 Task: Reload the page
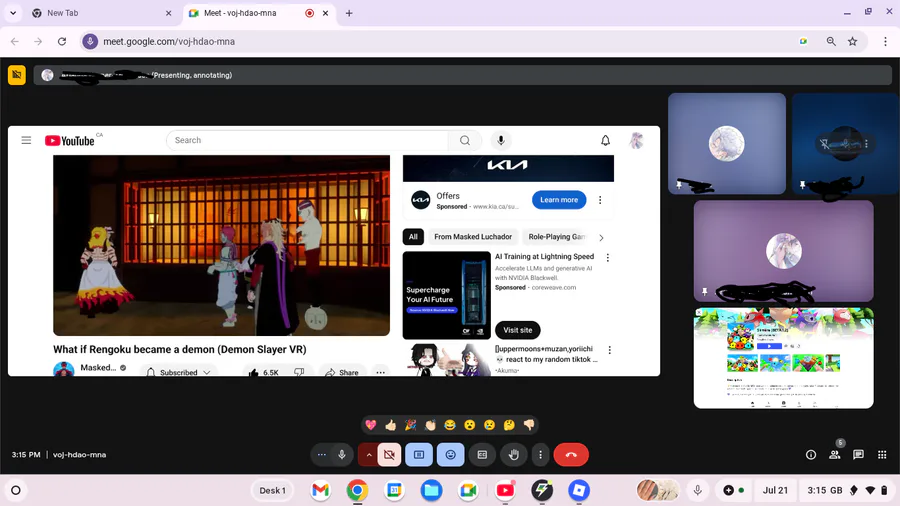click(62, 41)
